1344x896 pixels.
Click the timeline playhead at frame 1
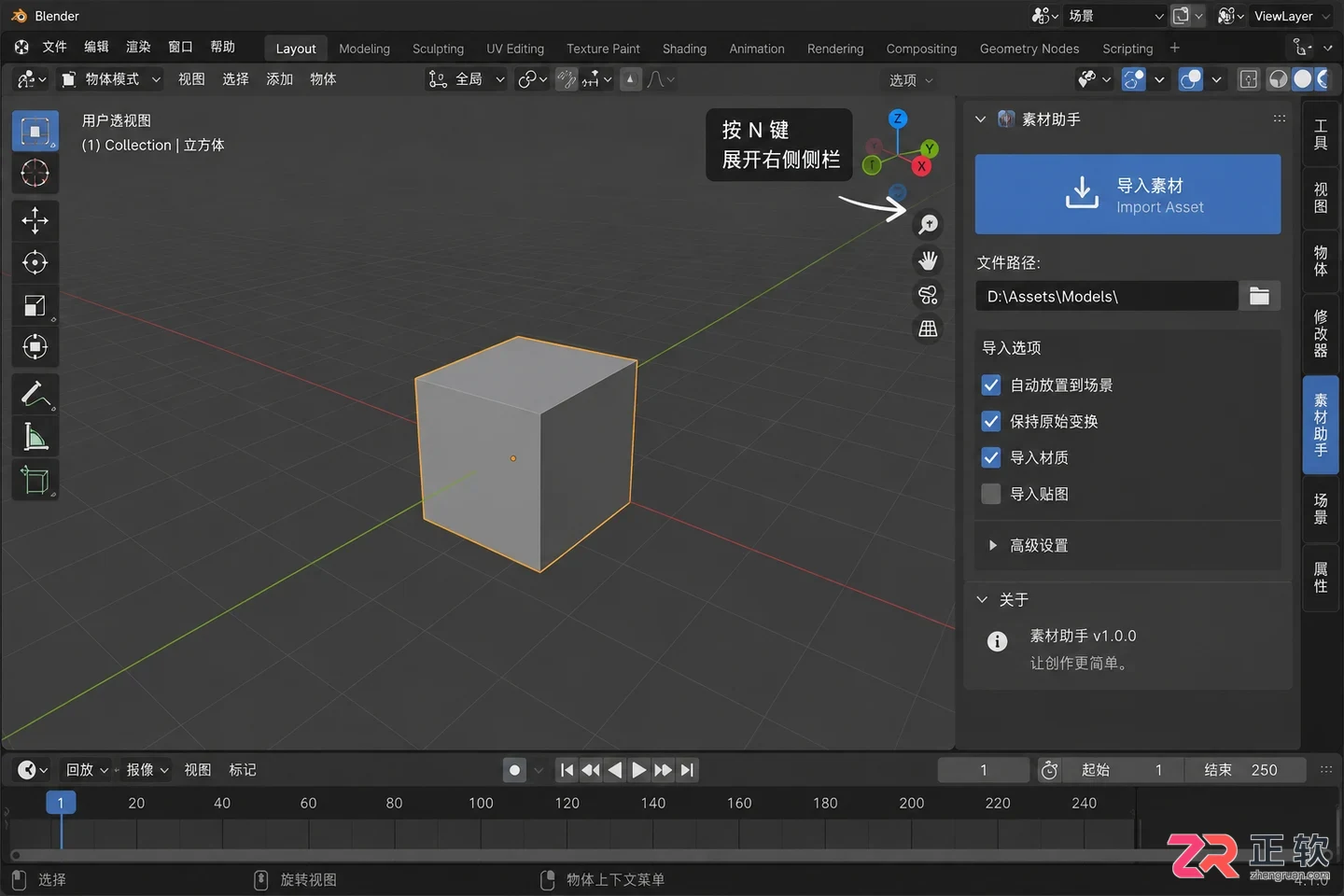pyautogui.click(x=61, y=803)
